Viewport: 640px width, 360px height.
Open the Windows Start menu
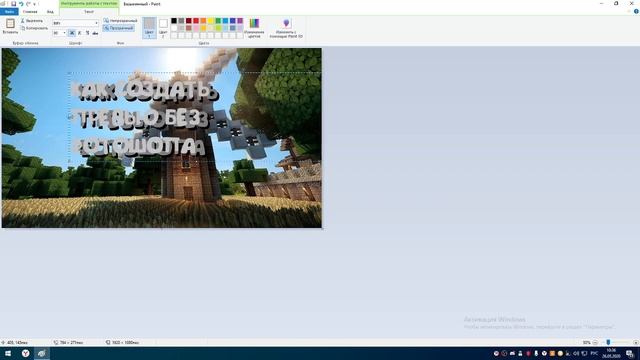click(8, 353)
